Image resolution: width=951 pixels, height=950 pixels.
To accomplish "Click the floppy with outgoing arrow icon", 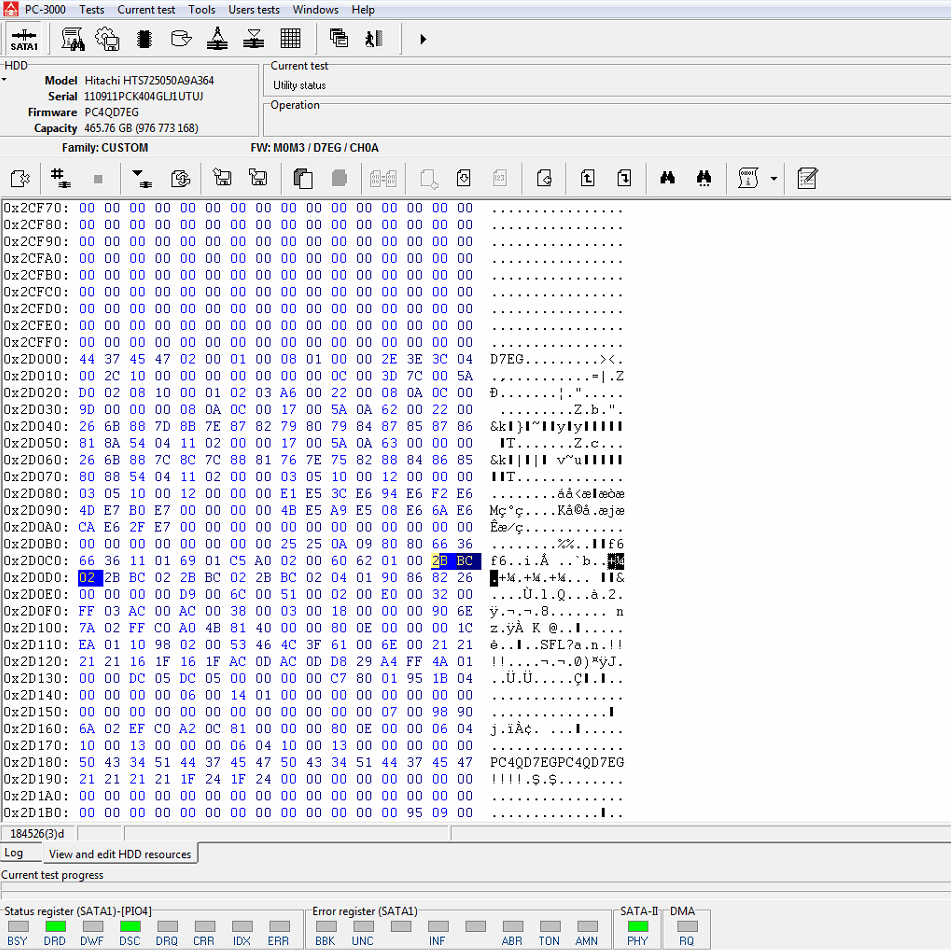I will pos(258,178).
